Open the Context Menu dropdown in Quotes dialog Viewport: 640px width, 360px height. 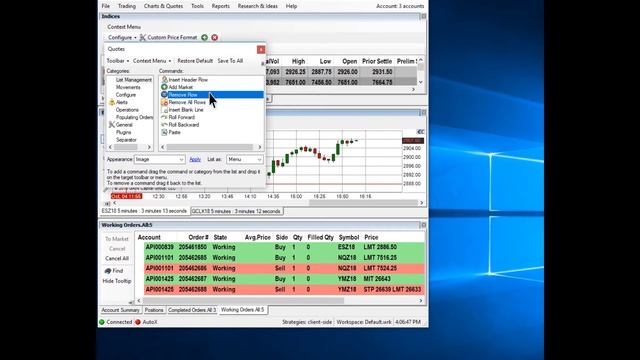(x=152, y=61)
